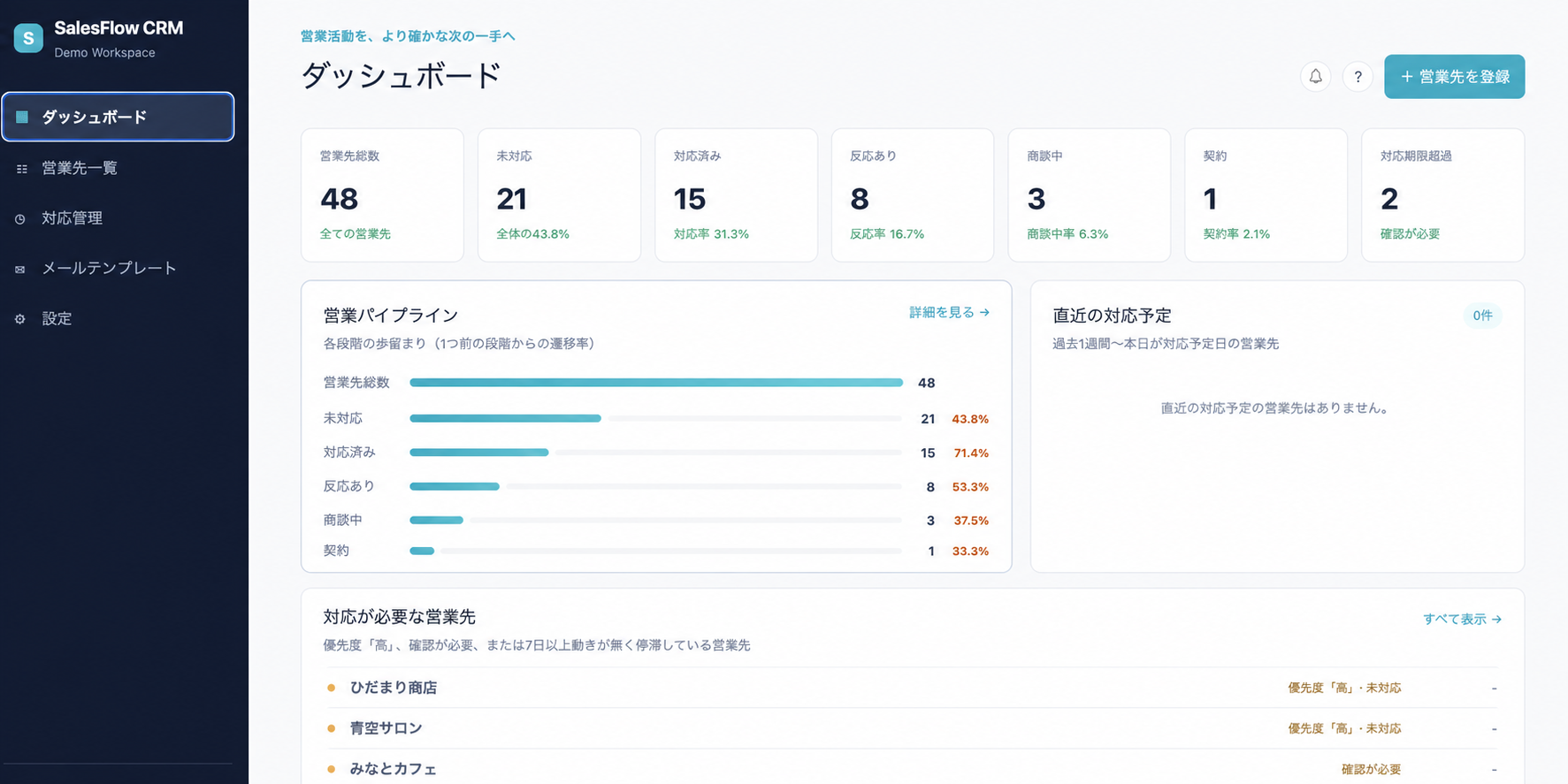Click the 契約率 2.1% text
The image size is (1568, 784).
click(1236, 234)
